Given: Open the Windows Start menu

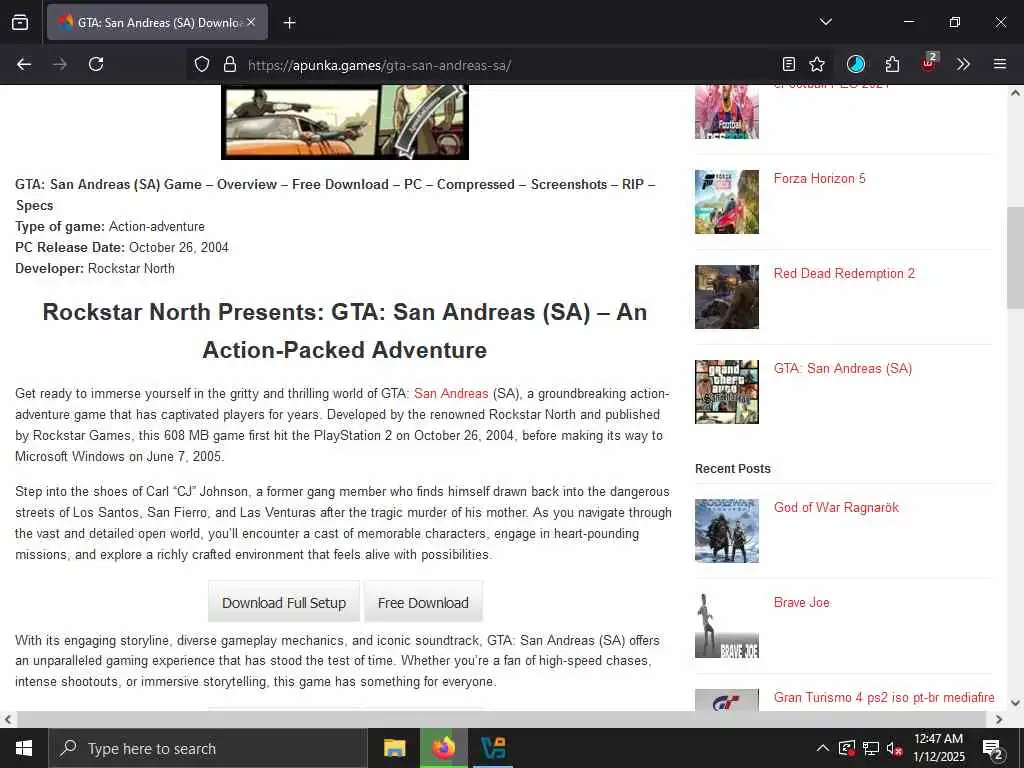Looking at the screenshot, I should [x=24, y=748].
